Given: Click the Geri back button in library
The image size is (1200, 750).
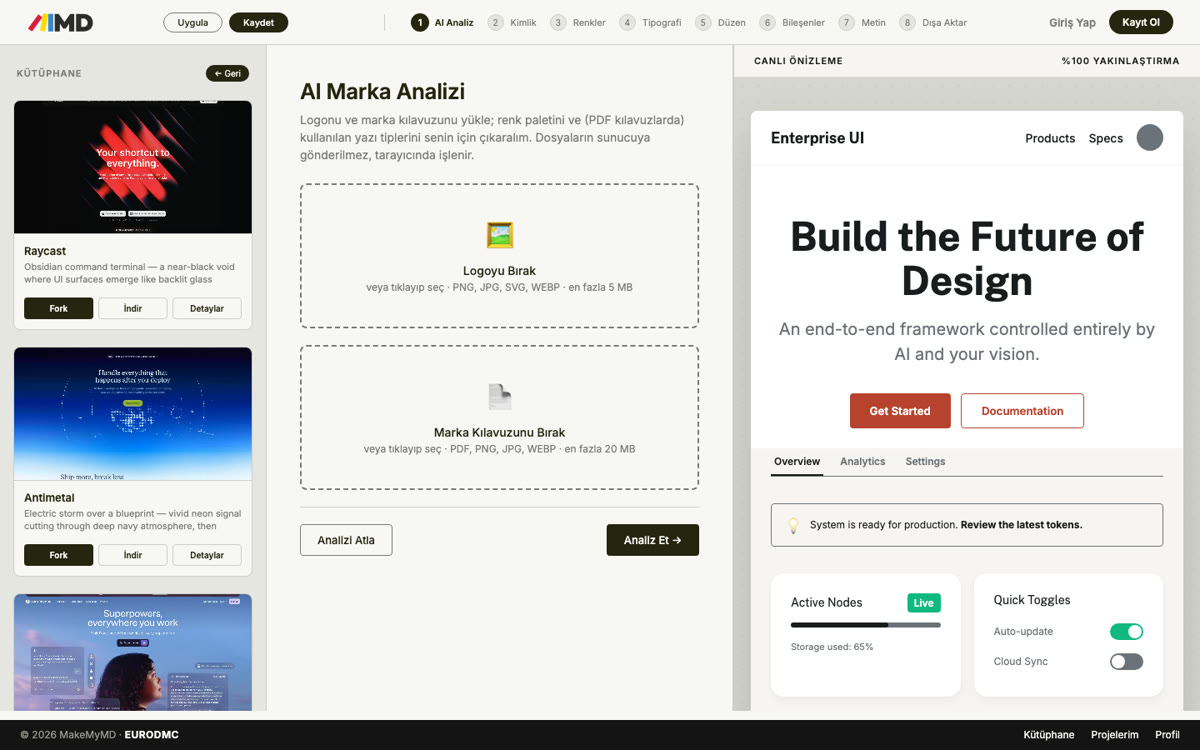Looking at the screenshot, I should pos(228,73).
